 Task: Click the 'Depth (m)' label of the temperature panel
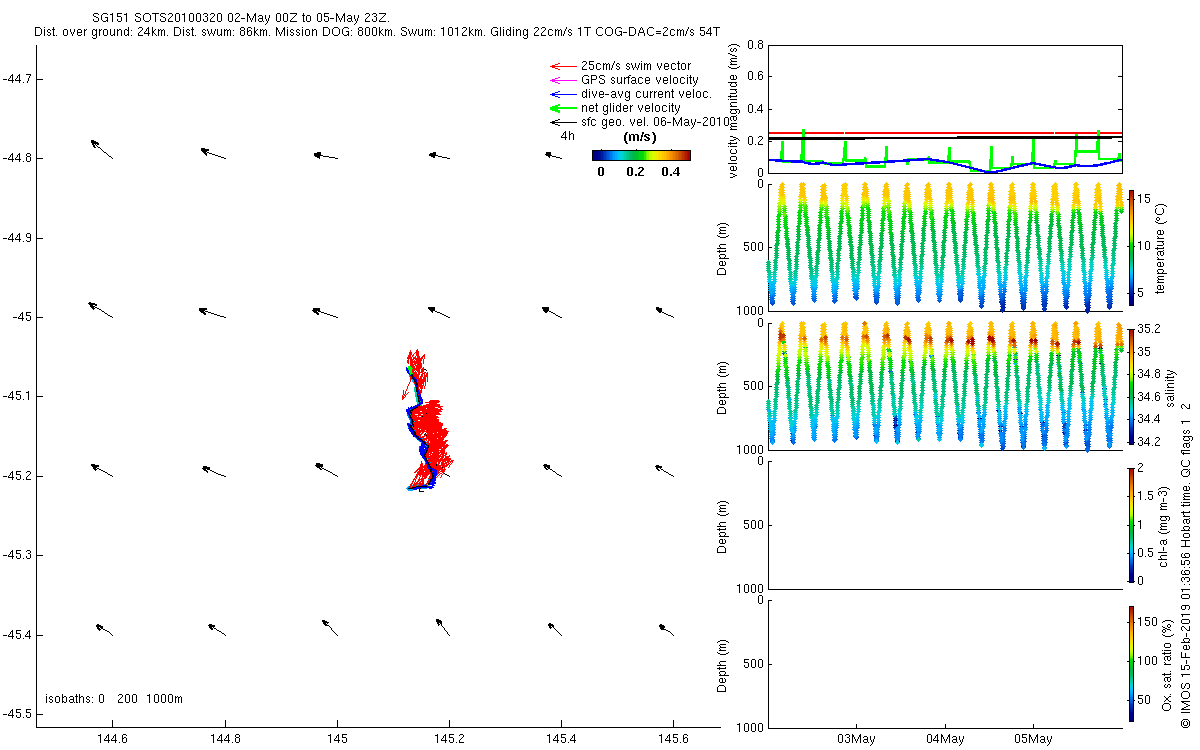pyautogui.click(x=723, y=247)
